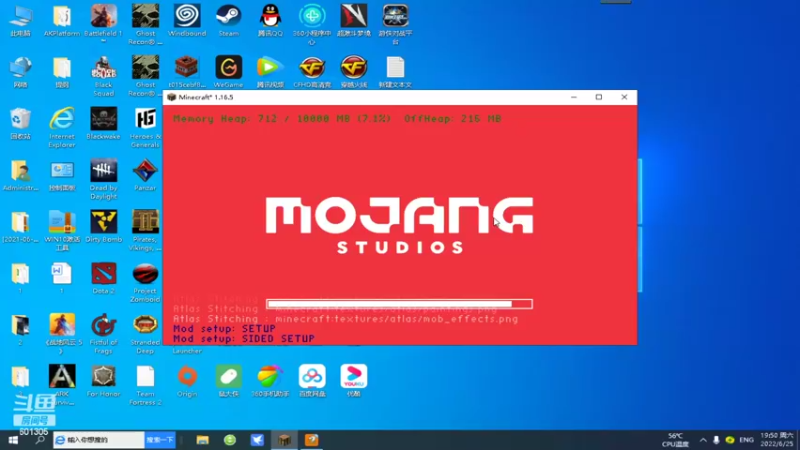Open Dirty Bomb desktop shortcut
Image resolution: width=800 pixels, height=450 pixels.
tap(104, 227)
